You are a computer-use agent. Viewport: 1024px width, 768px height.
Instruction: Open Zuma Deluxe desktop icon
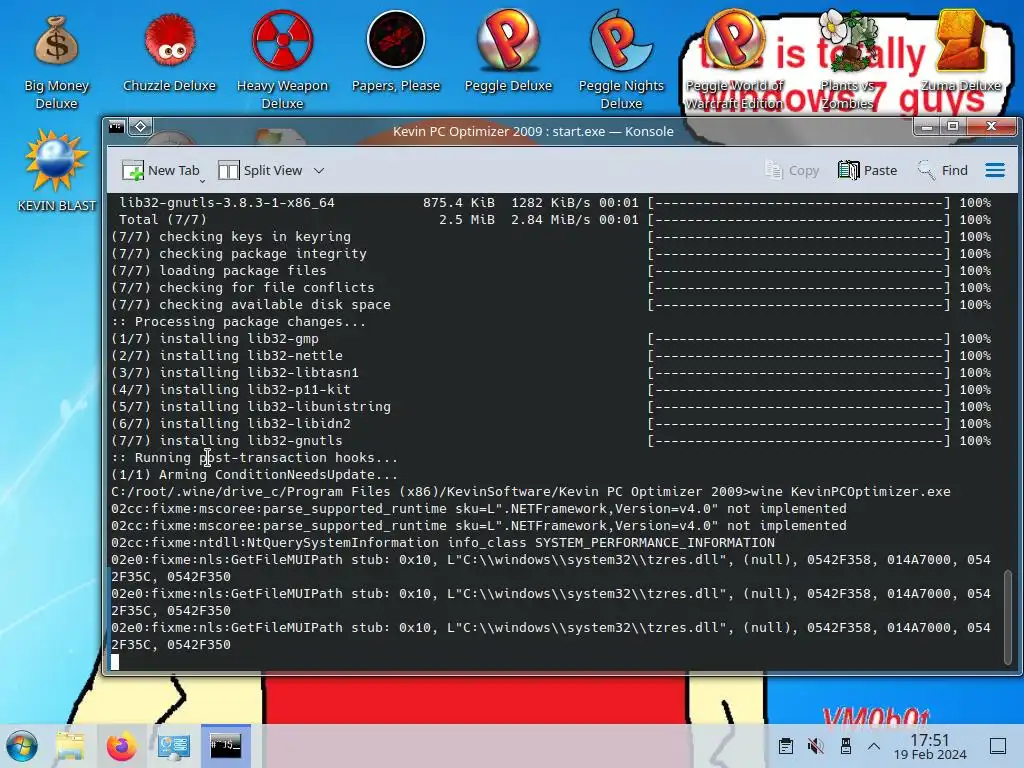(x=960, y=52)
